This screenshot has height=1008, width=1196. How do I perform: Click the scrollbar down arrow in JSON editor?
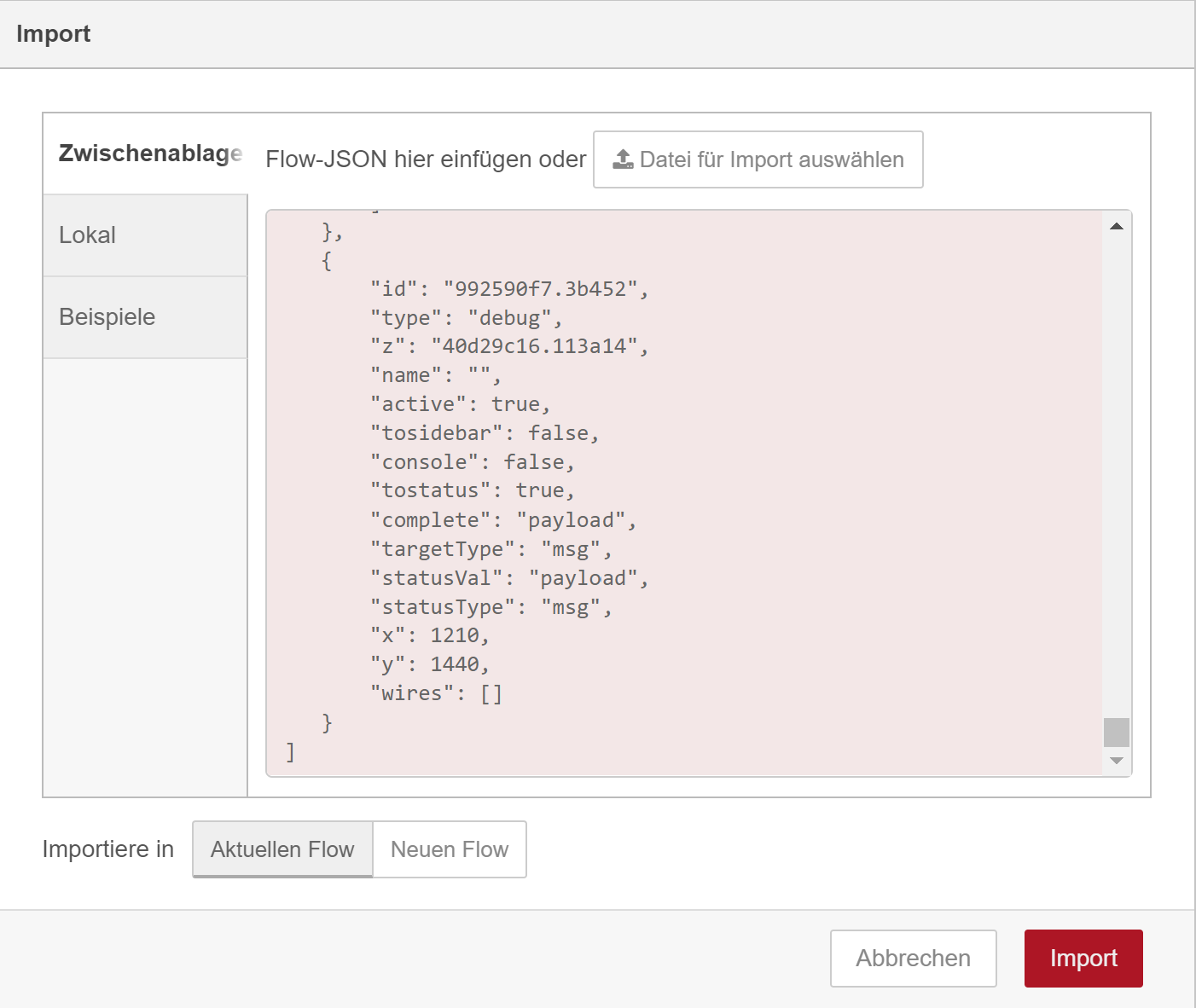(x=1117, y=760)
